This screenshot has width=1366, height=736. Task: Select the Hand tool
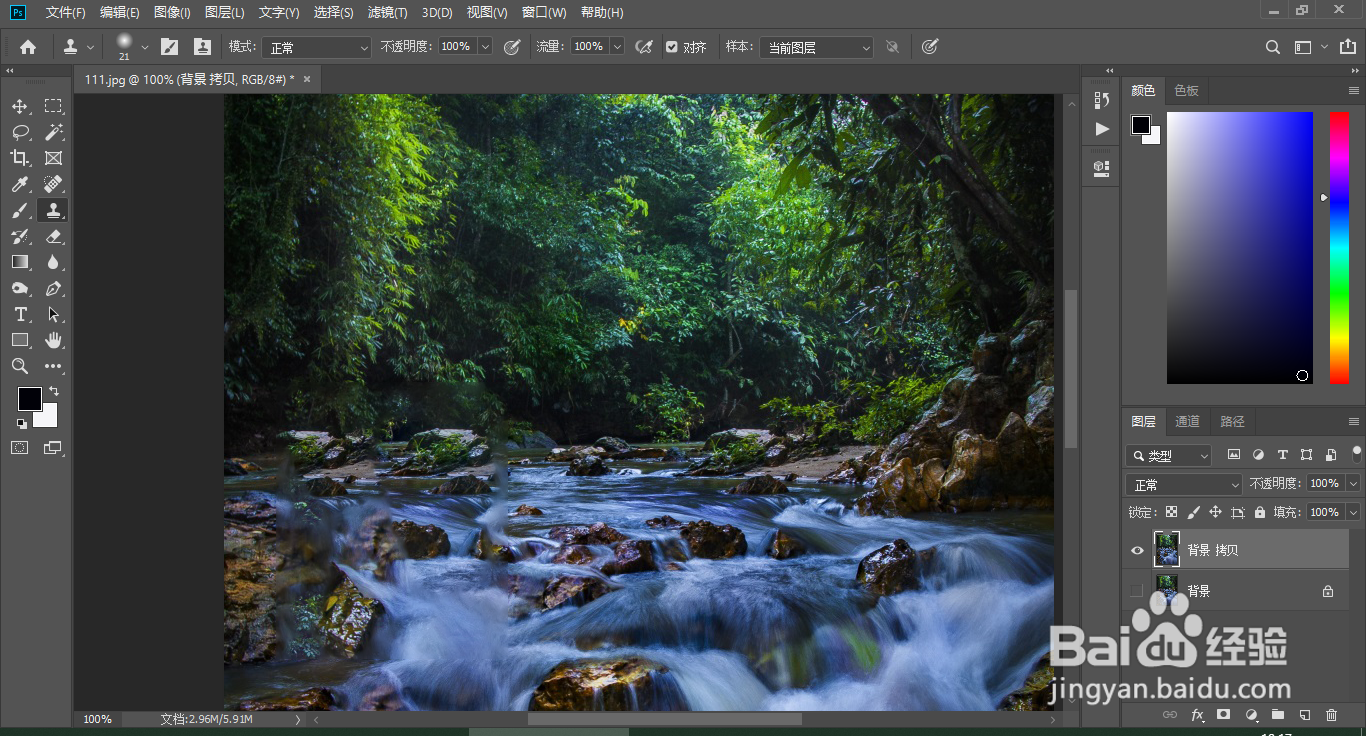53,340
